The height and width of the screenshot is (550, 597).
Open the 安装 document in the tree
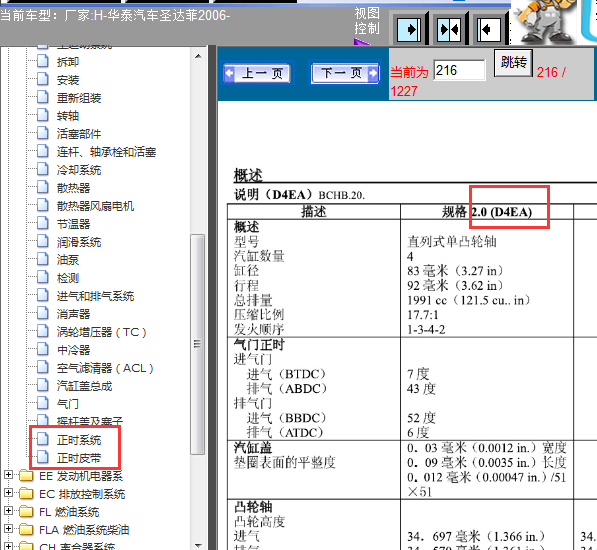[x=68, y=80]
